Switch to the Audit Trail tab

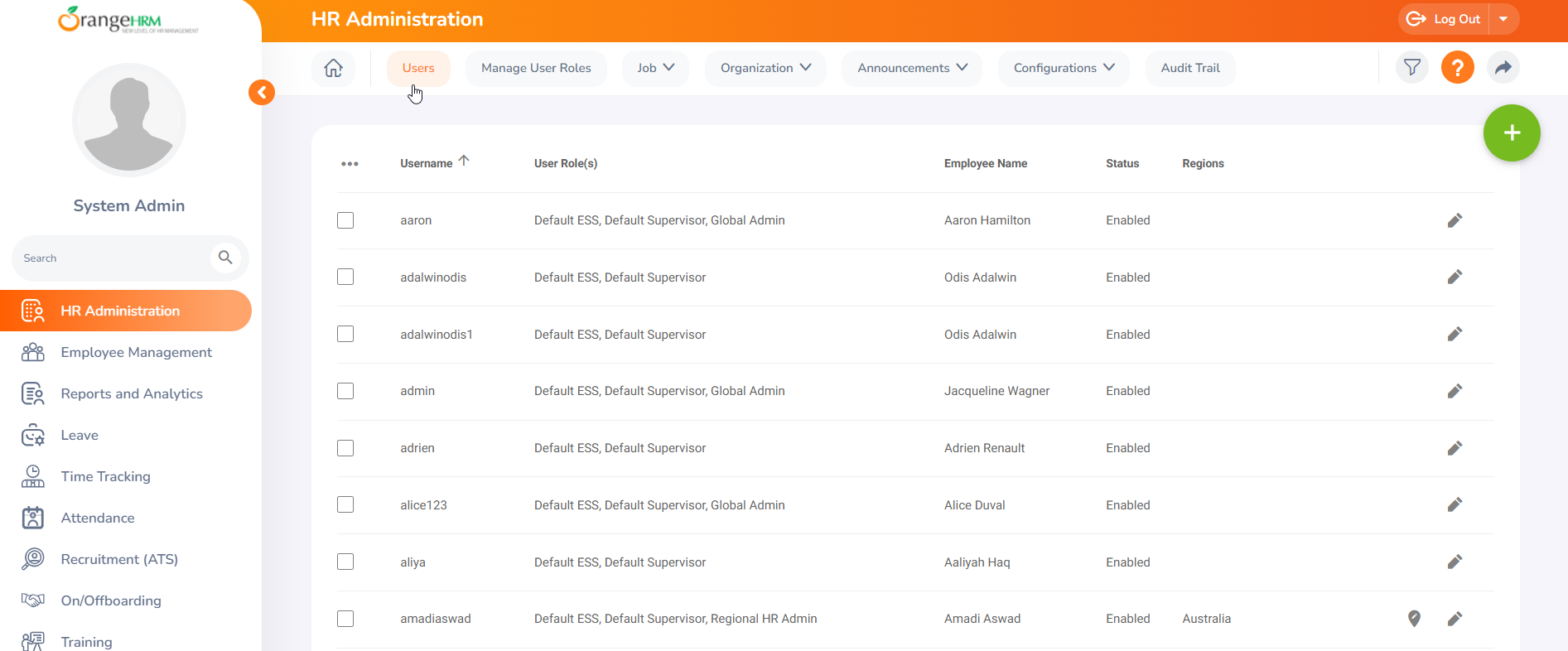pyautogui.click(x=1189, y=68)
